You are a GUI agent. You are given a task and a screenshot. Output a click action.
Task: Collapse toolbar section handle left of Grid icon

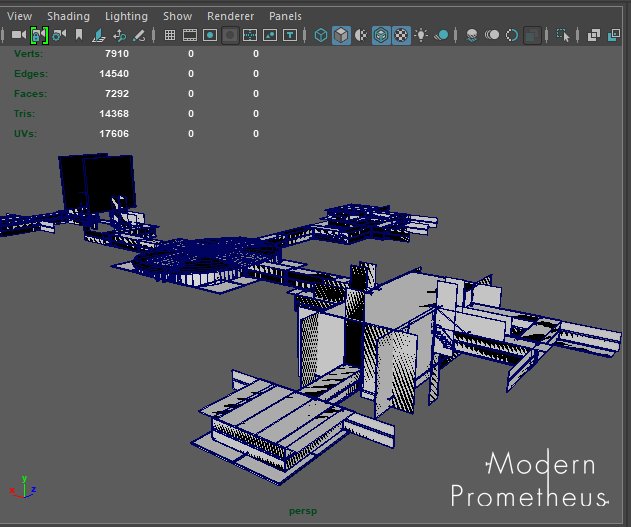[154, 35]
